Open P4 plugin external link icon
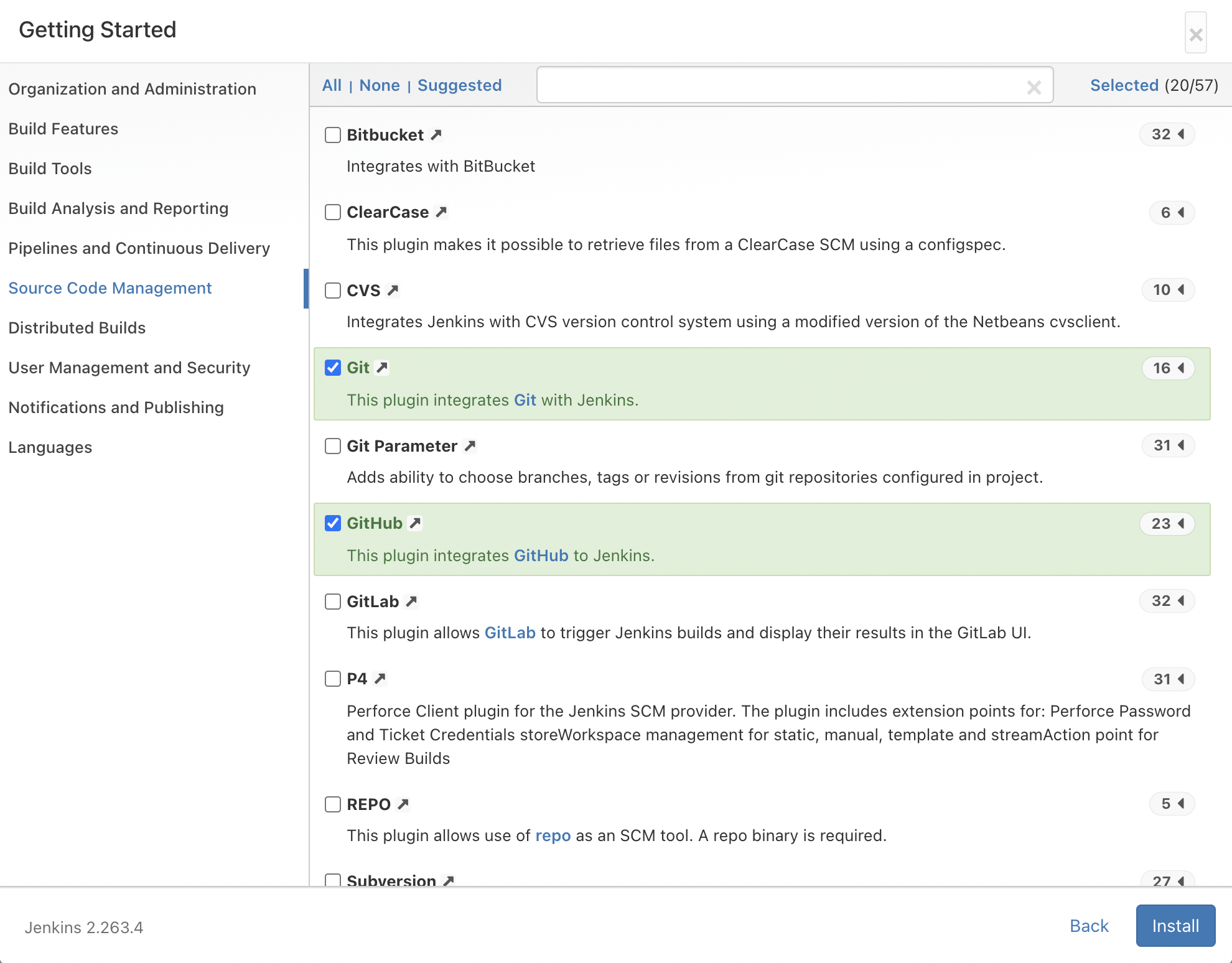The image size is (1232, 963). (x=380, y=678)
